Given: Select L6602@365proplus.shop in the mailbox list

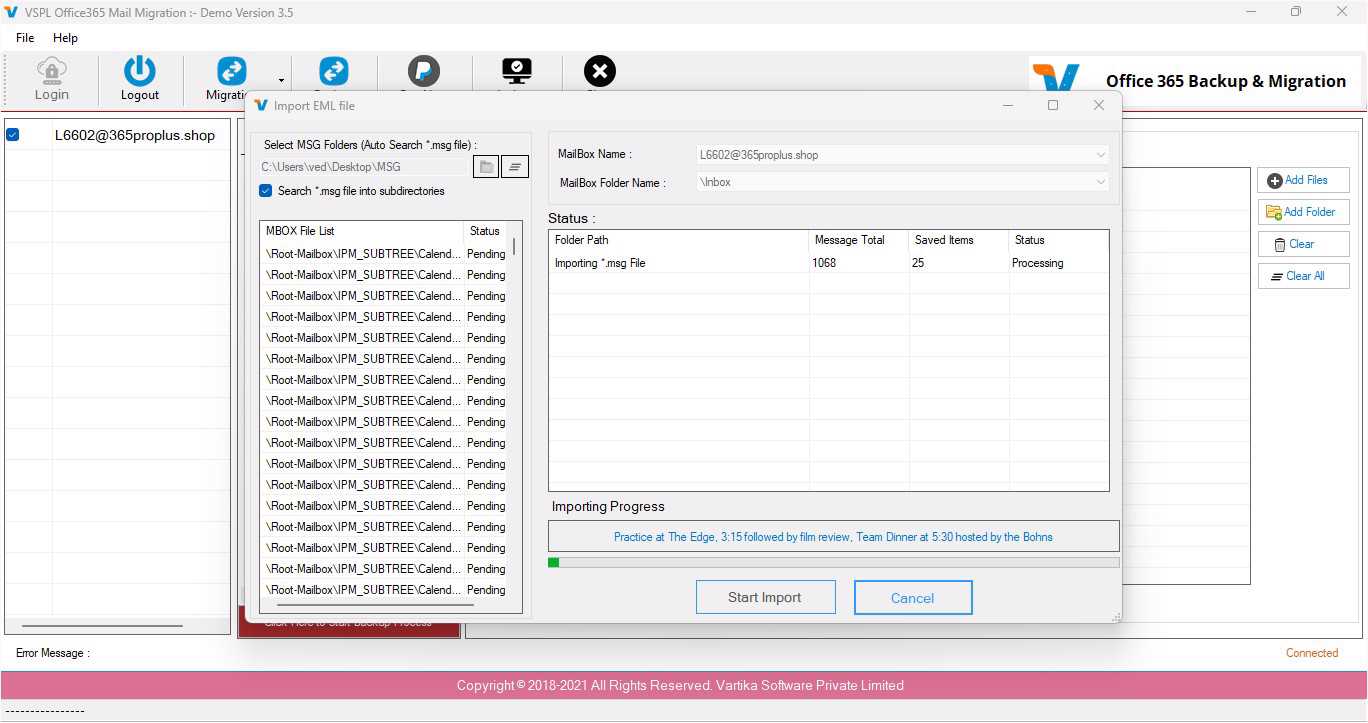Looking at the screenshot, I should pyautogui.click(x=134, y=135).
